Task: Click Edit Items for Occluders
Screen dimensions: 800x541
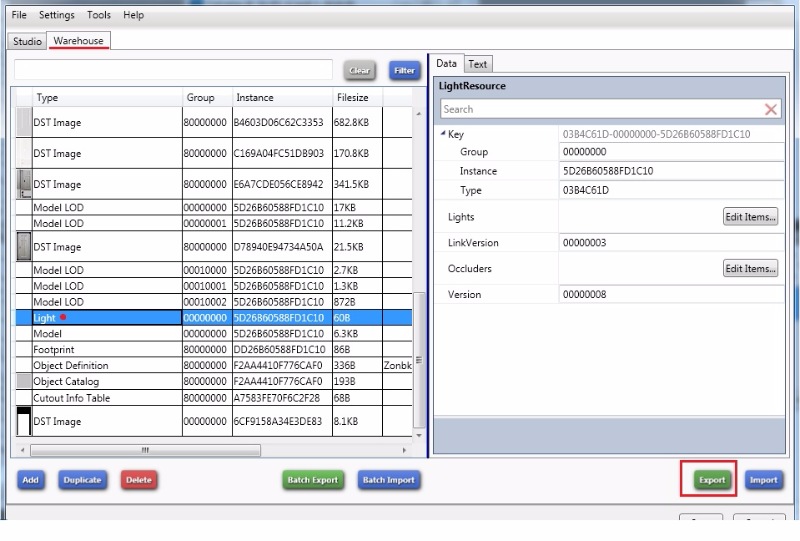Action: tap(750, 269)
